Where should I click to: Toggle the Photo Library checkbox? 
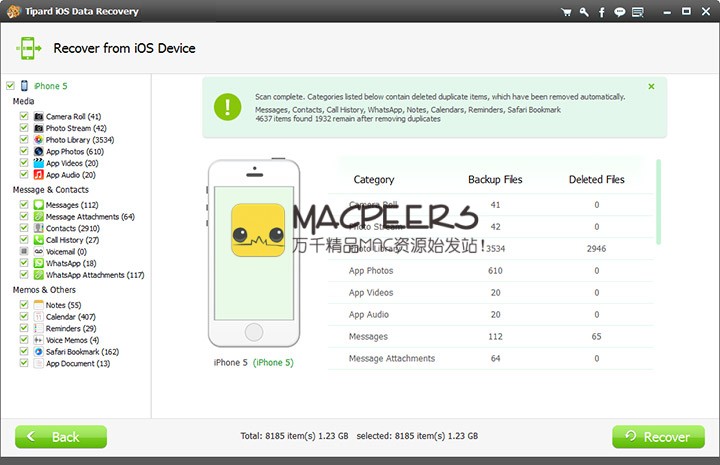pyautogui.click(x=24, y=140)
